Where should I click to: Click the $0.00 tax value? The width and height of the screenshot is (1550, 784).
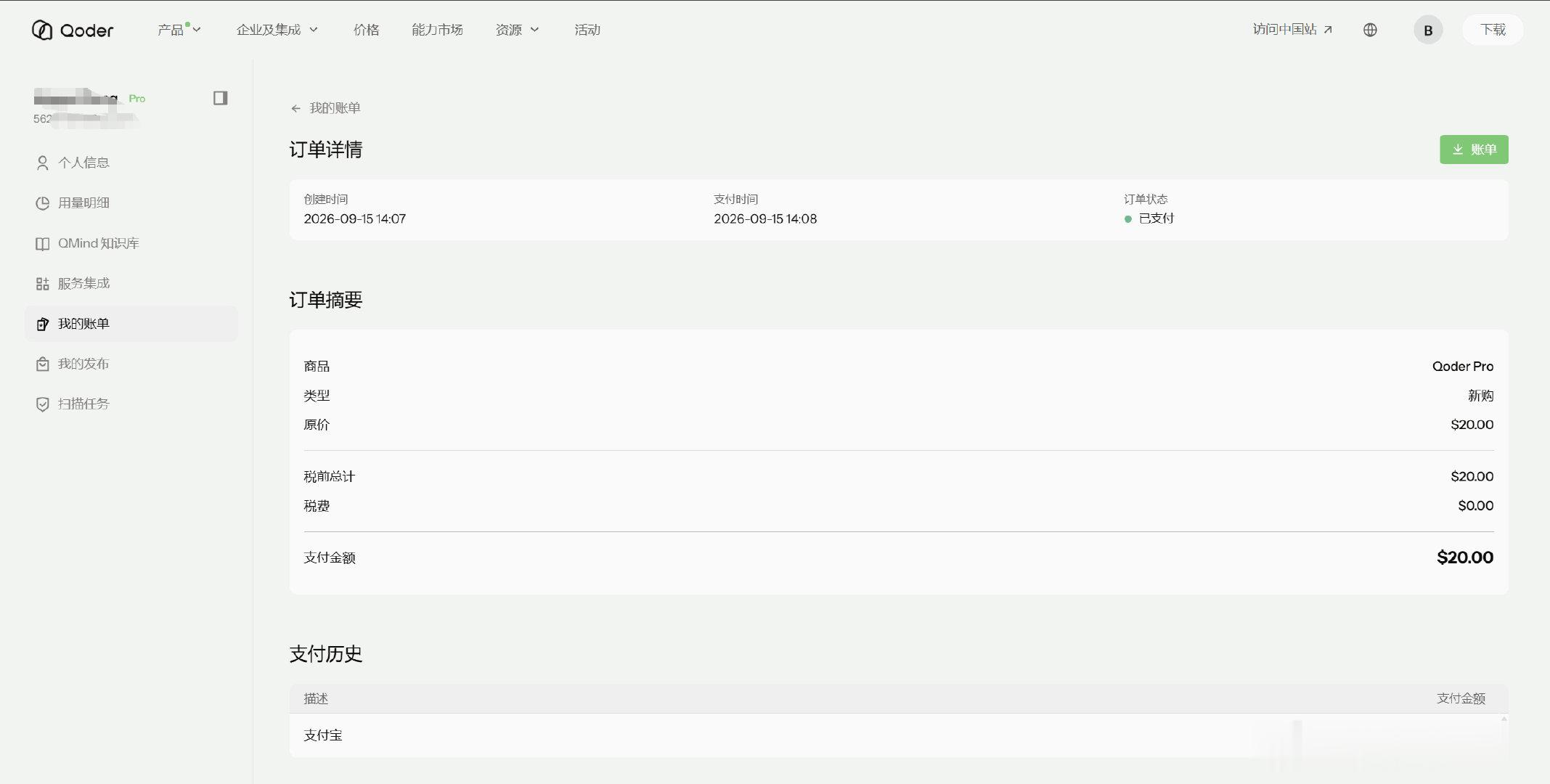click(x=1476, y=506)
